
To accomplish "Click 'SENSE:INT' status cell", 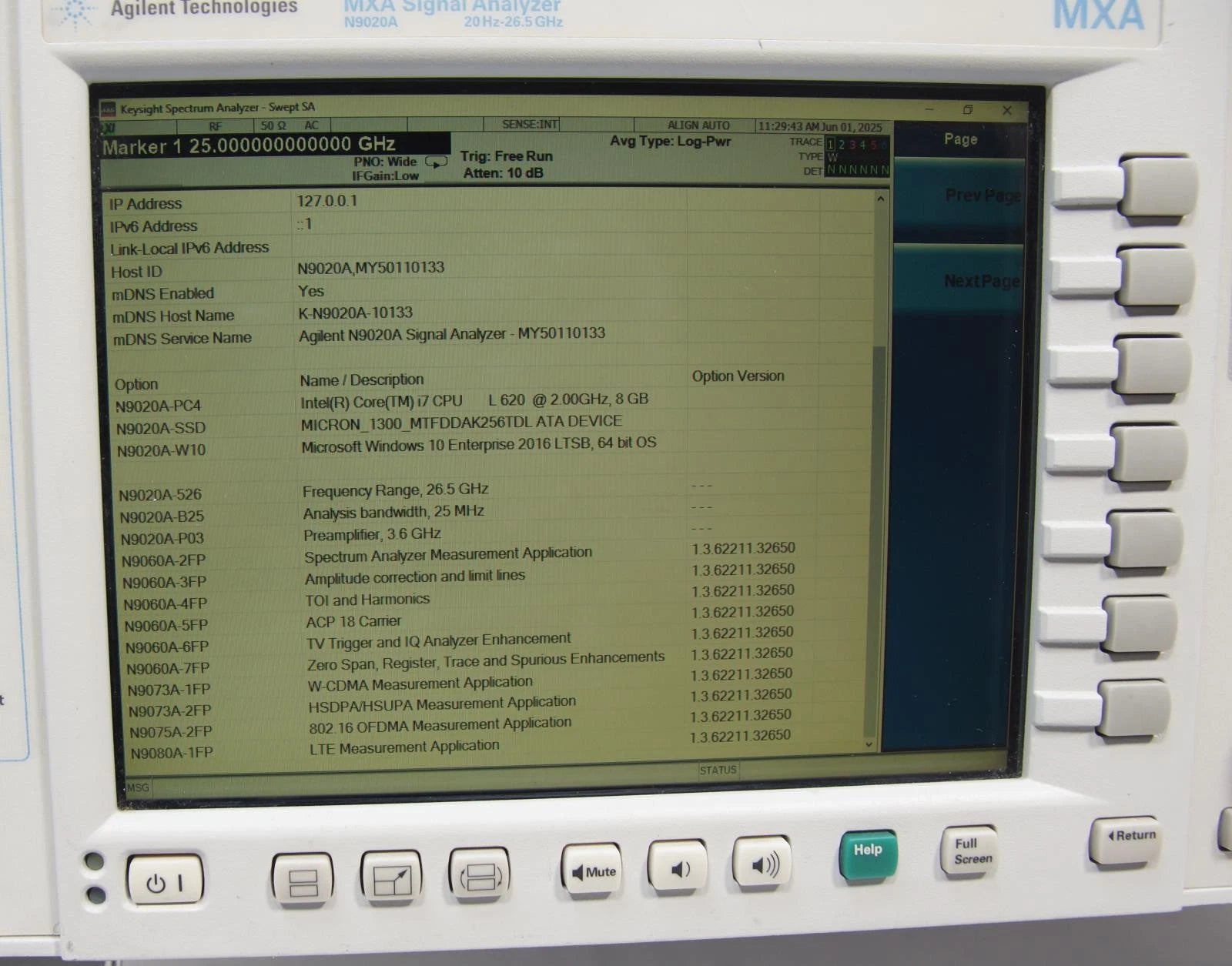I will (530, 125).
